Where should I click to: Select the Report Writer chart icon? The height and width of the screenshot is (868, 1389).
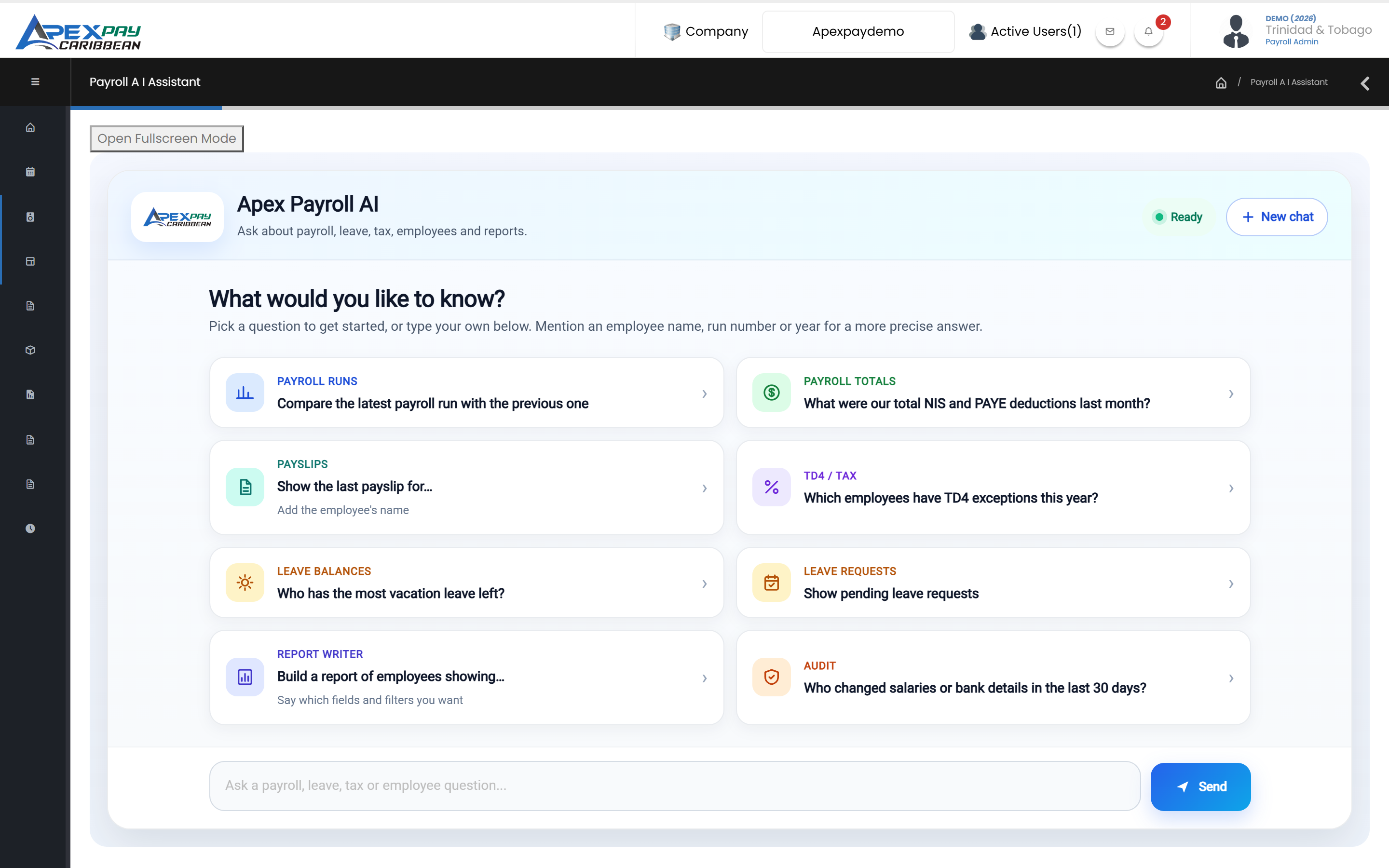click(x=245, y=678)
